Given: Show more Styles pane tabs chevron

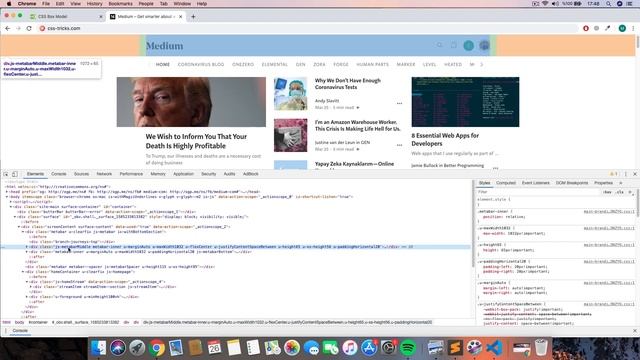Looking at the screenshot, I should click(x=621, y=183).
